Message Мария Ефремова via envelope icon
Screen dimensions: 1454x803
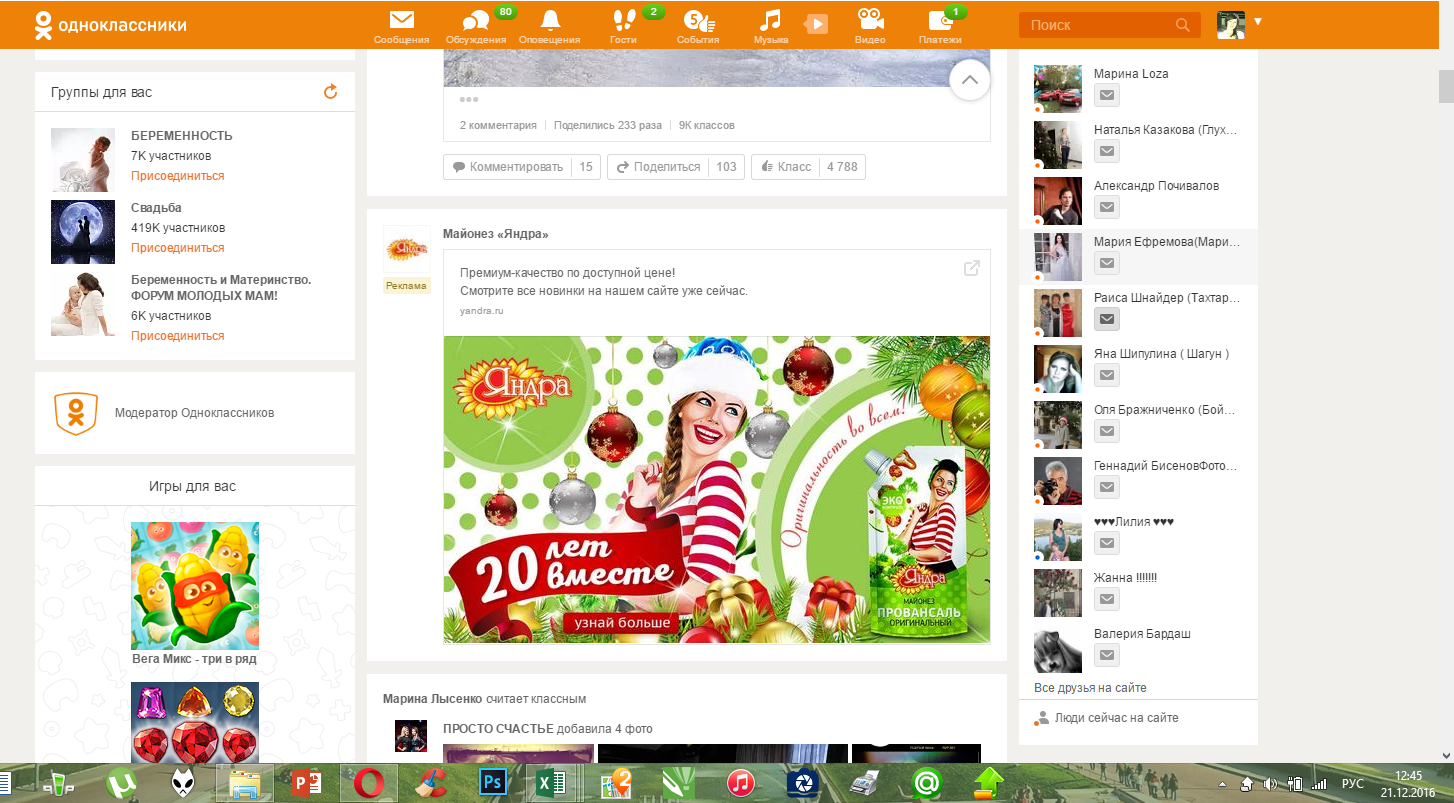[1106, 263]
